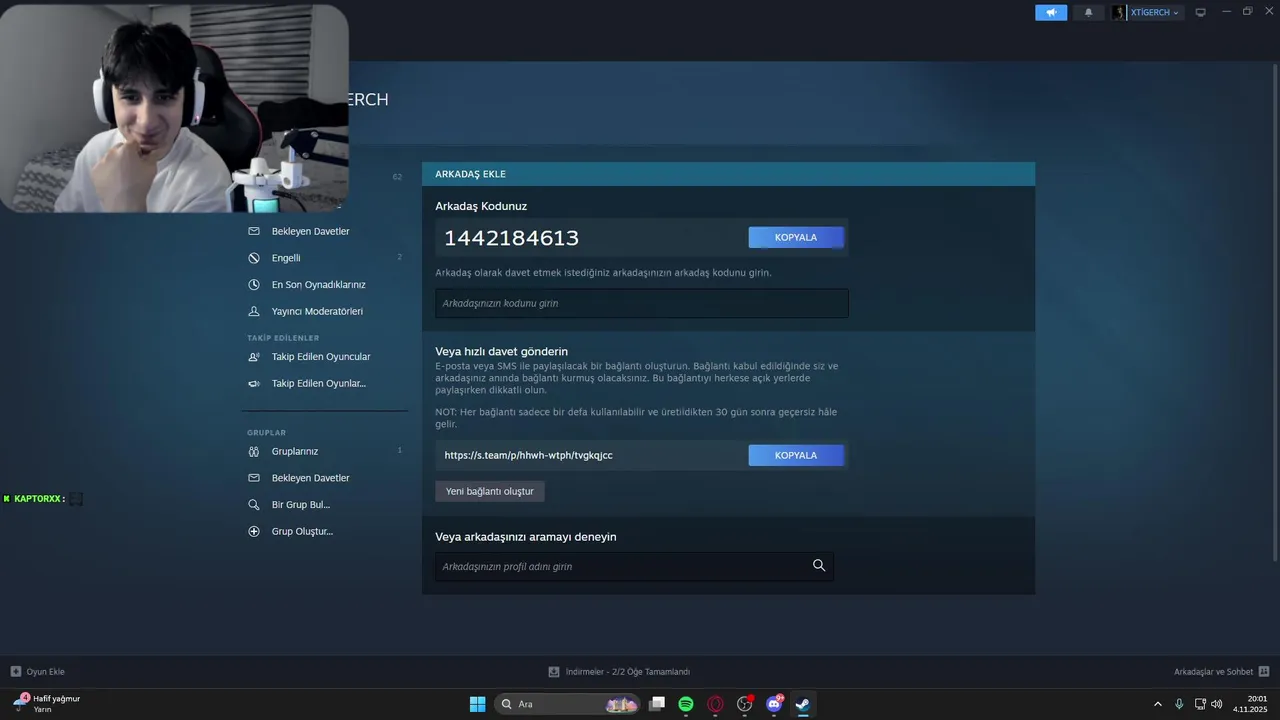This screenshot has height=720, width=1280.
Task: Open Arkadaşlar ve Sohbet
Action: [1213, 672]
